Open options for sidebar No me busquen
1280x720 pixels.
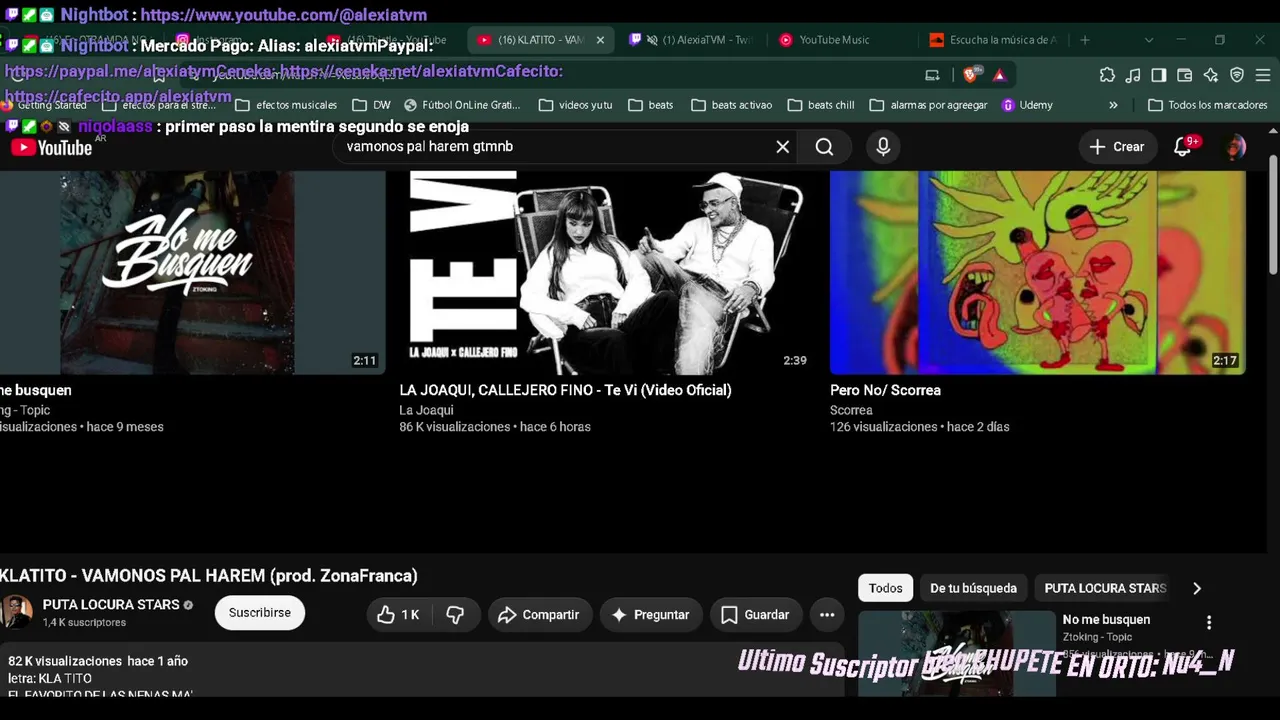(1209, 622)
